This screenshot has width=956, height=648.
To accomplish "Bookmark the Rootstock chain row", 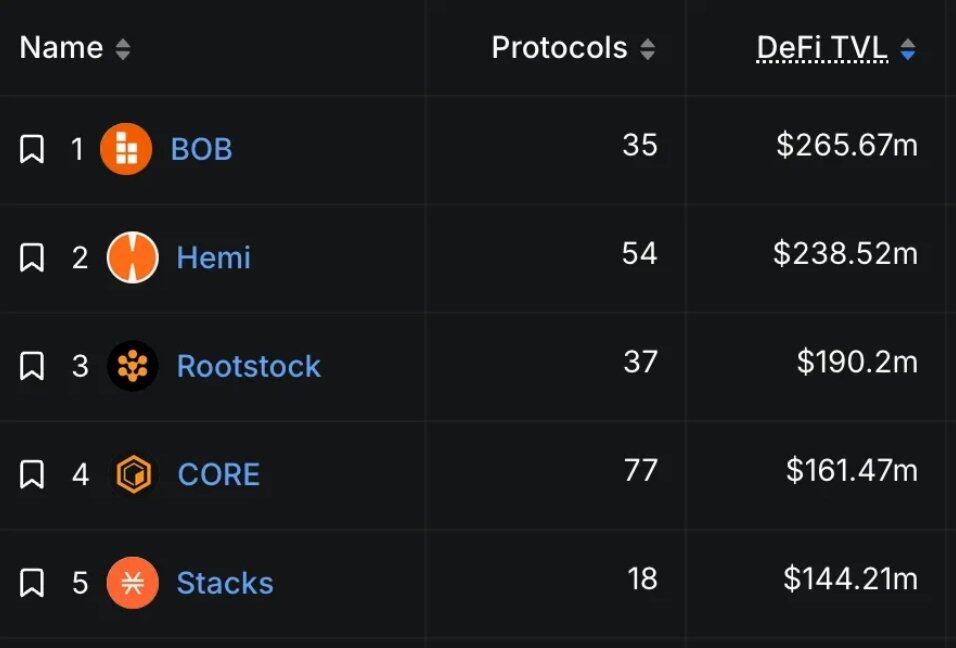I will [x=32, y=366].
